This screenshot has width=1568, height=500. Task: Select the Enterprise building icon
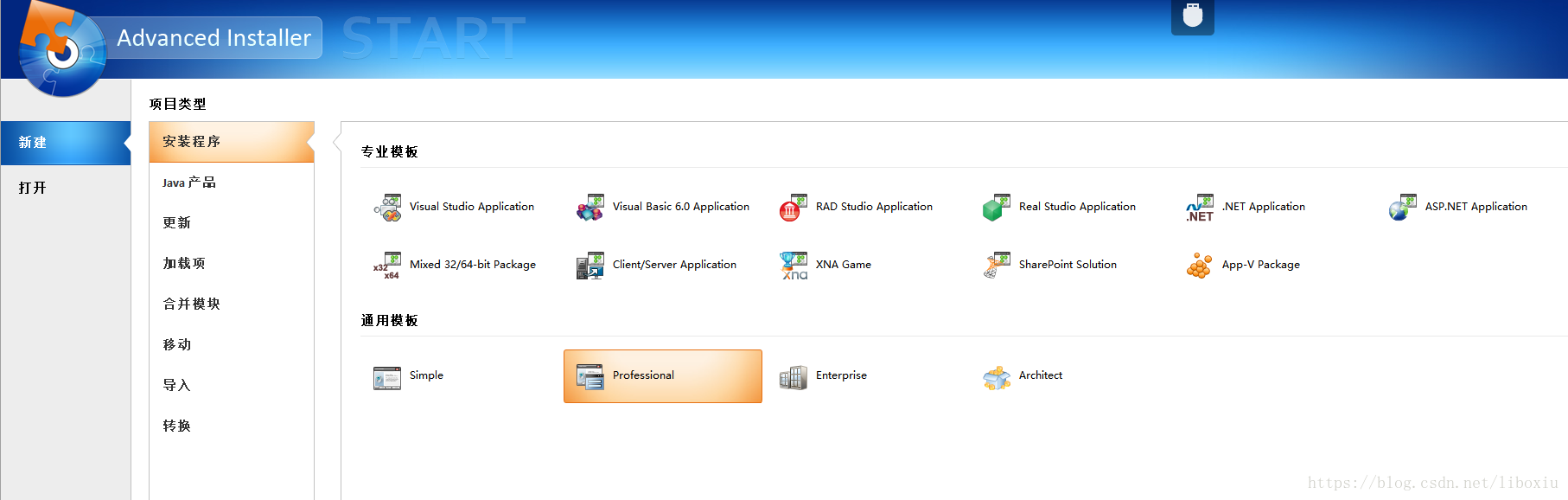(794, 377)
